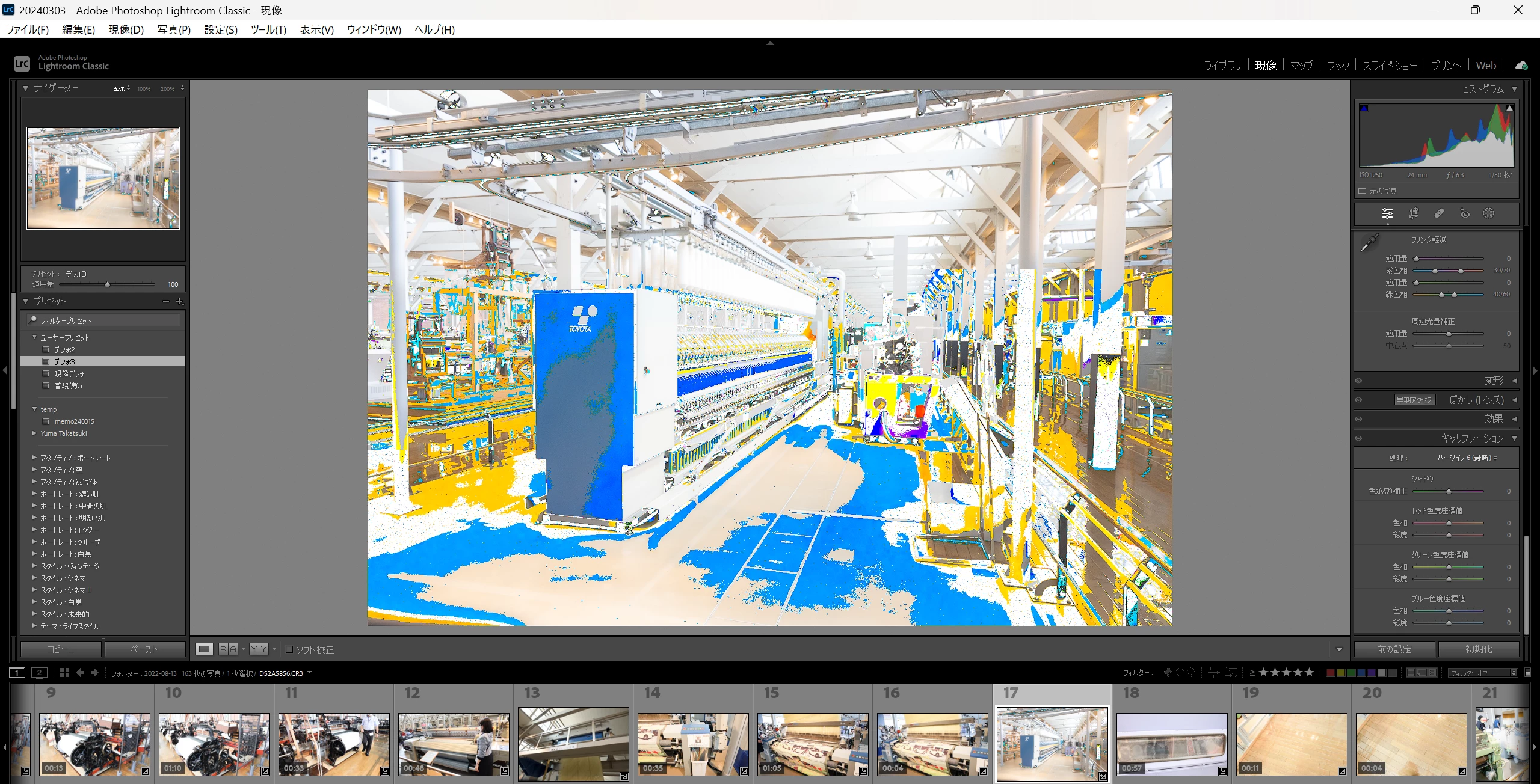1540x784 pixels.
Task: Toggle visibility eye for 効果 panel
Action: tap(1358, 419)
